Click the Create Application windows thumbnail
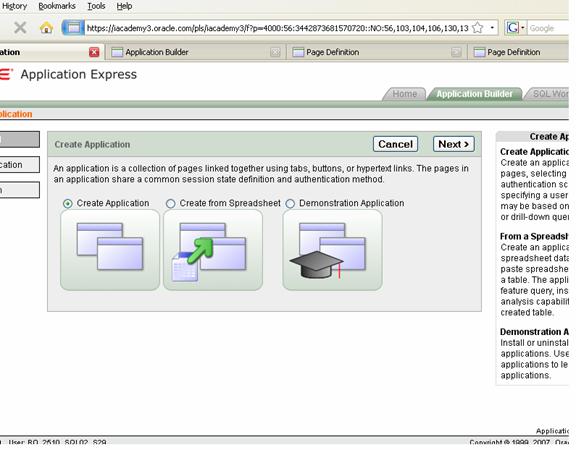The image size is (576, 450). tap(110, 250)
